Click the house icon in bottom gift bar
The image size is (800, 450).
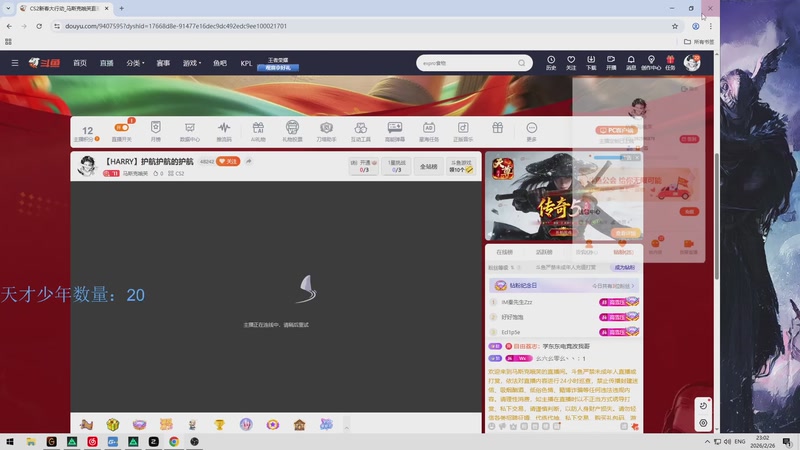click(299, 424)
